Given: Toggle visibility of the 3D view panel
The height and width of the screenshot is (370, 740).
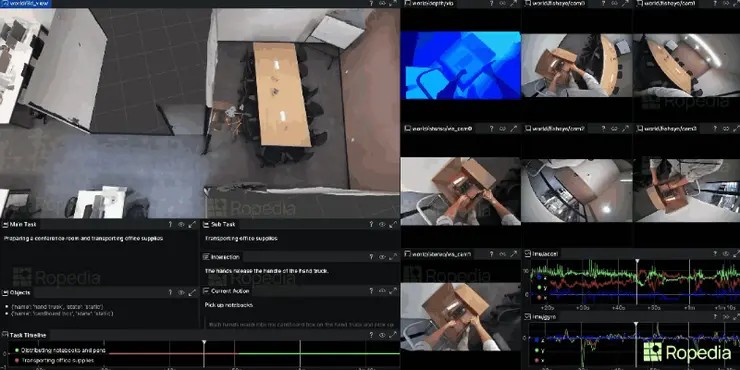Looking at the screenshot, I should (x=382, y=3).
